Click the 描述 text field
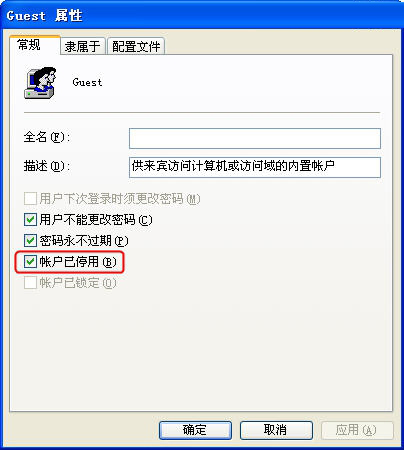404x450 pixels. pos(255,167)
